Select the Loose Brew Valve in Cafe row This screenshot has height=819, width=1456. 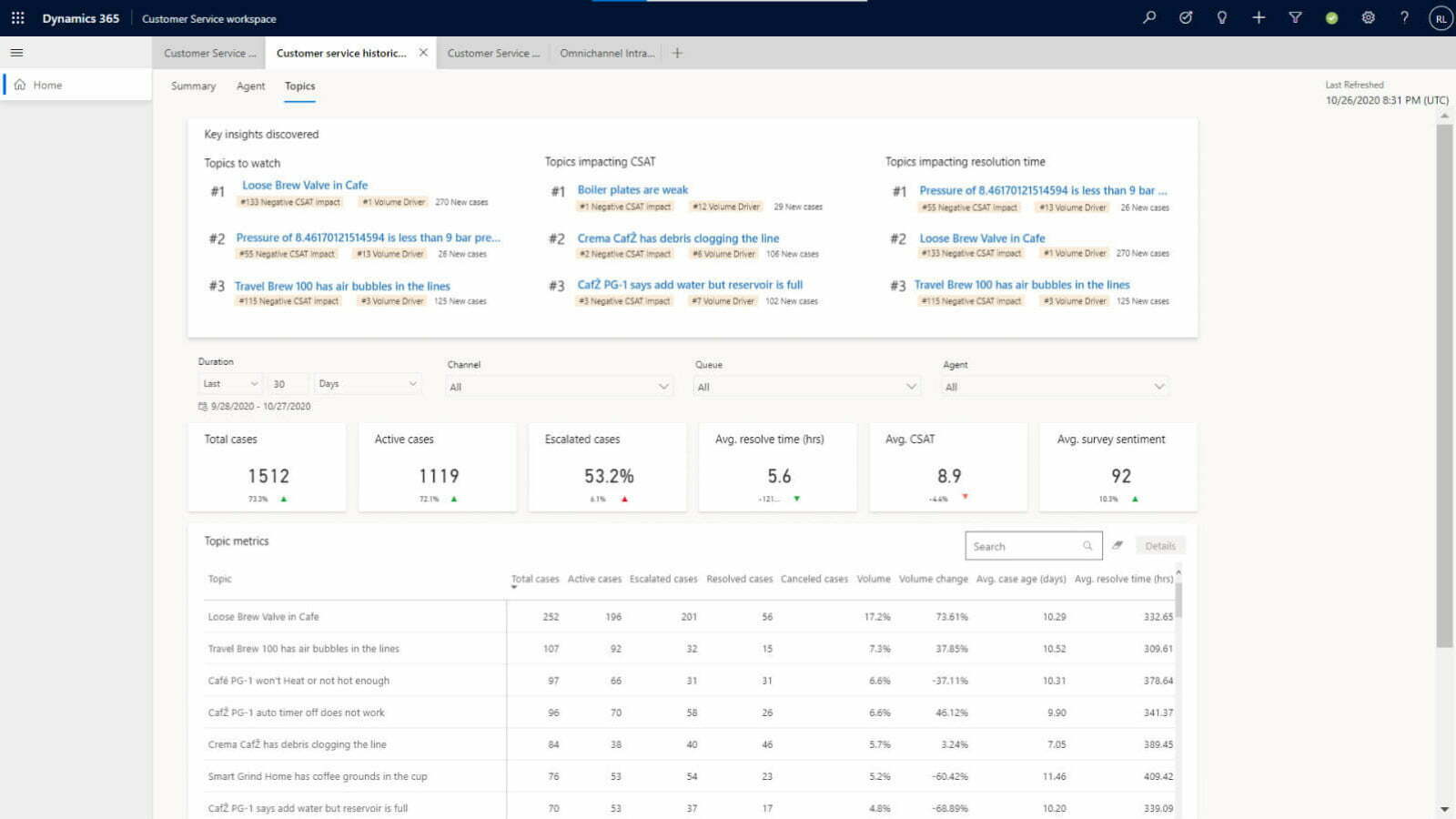pos(689,617)
